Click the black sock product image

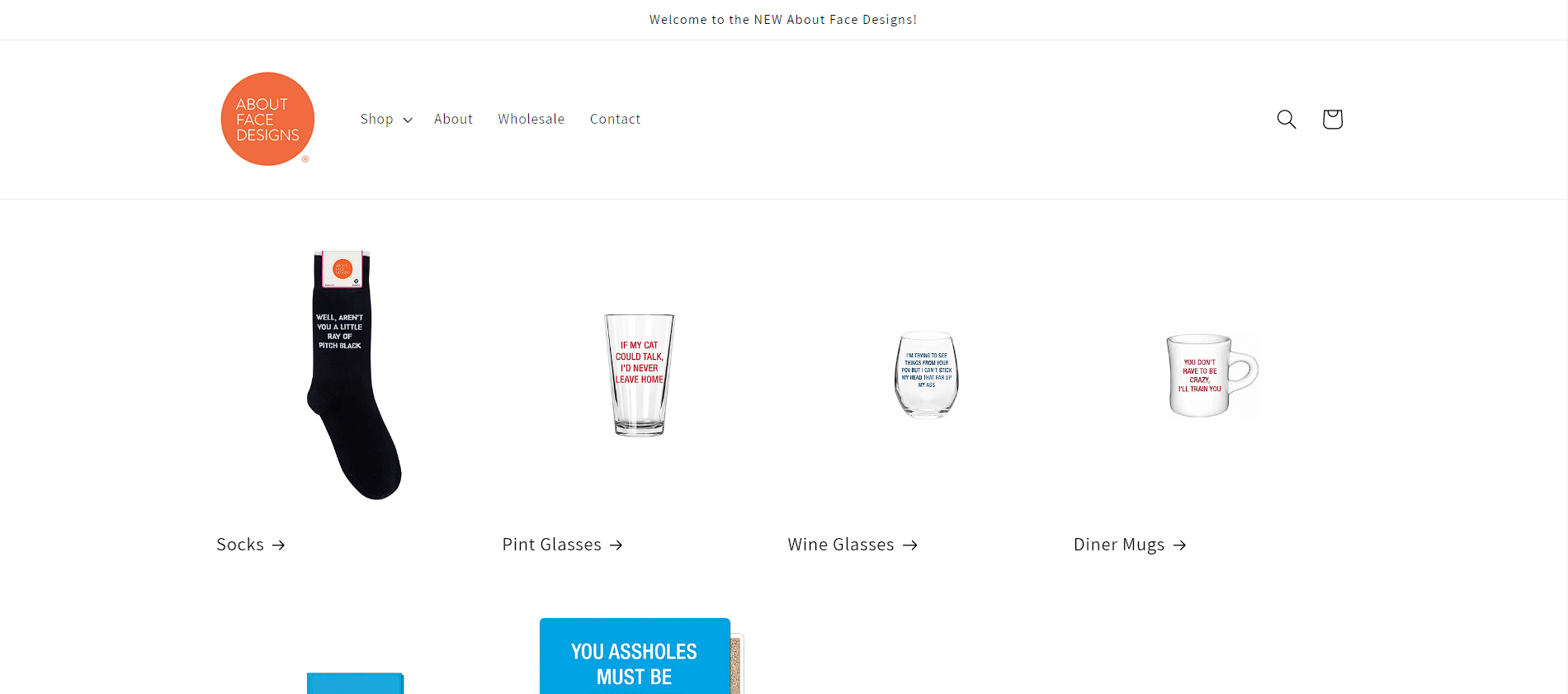coord(353,375)
